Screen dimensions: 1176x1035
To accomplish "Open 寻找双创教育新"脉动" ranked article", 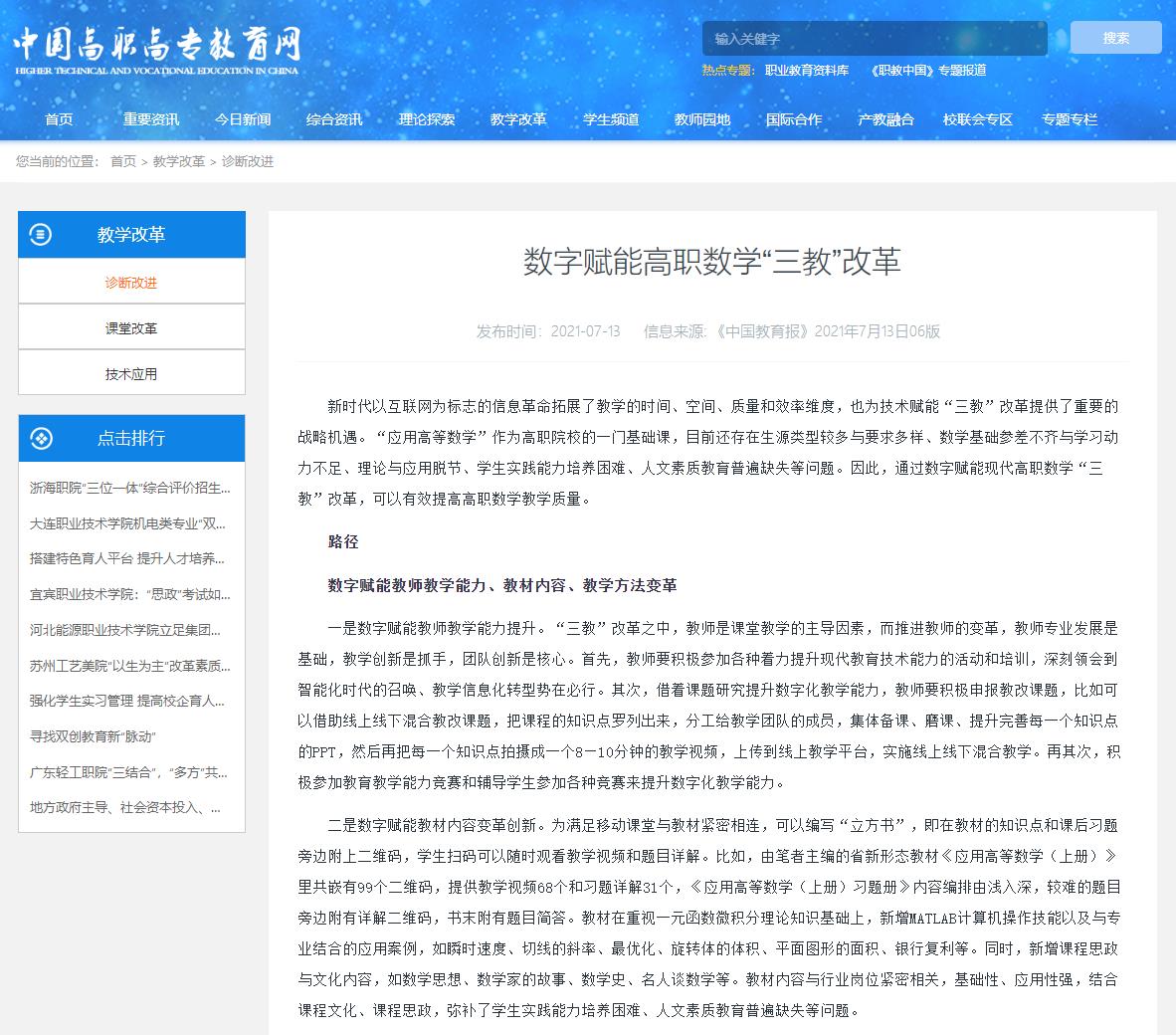I will 94,736.
